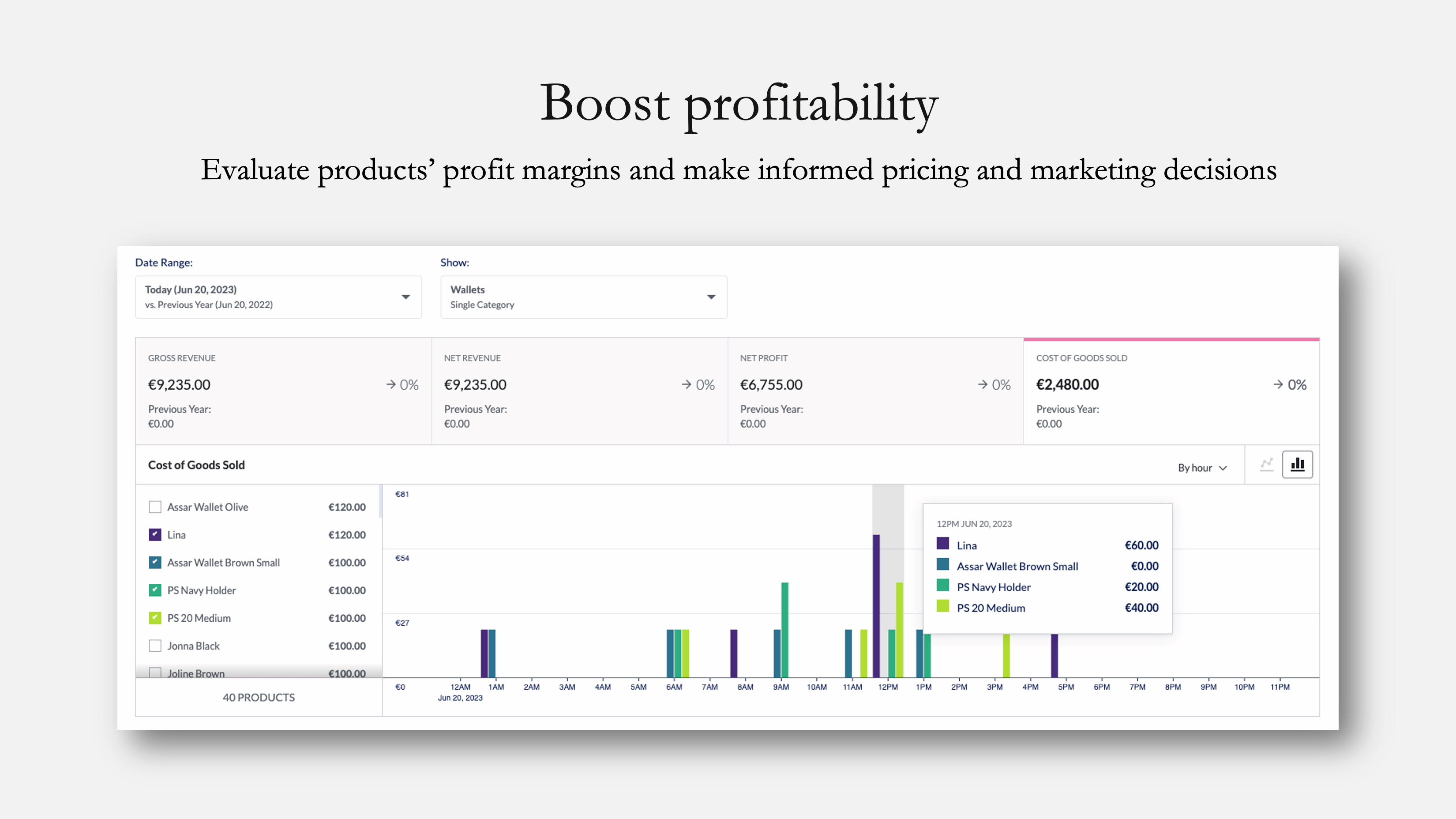Open the Date Range dropdown
1456x819 pixels.
click(278, 297)
